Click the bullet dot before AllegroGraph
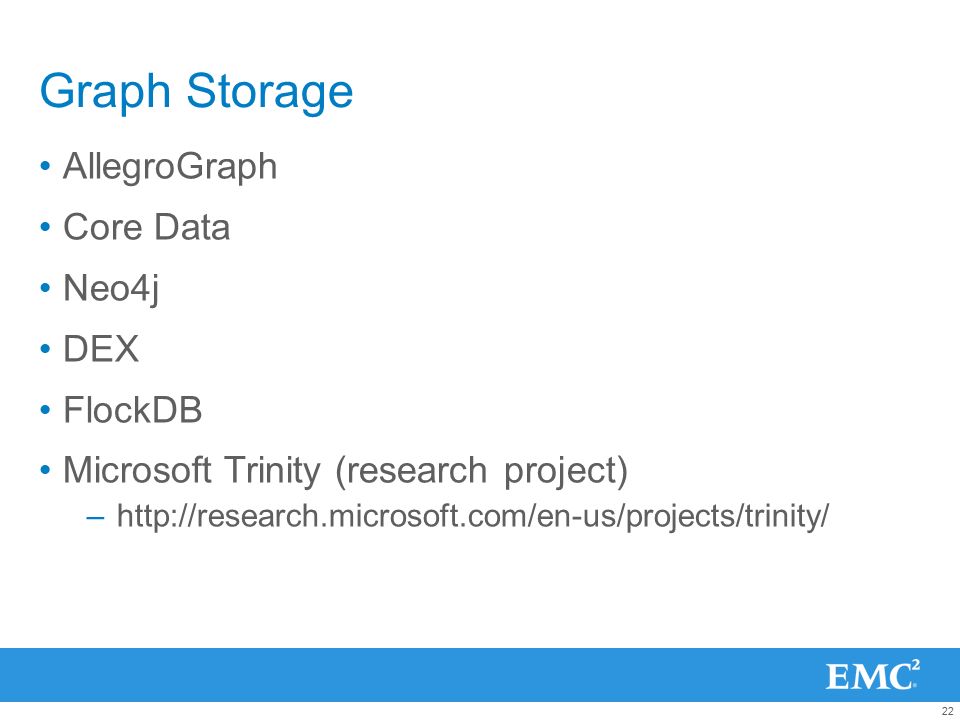Viewport: 960px width, 720px height. click(x=45, y=167)
